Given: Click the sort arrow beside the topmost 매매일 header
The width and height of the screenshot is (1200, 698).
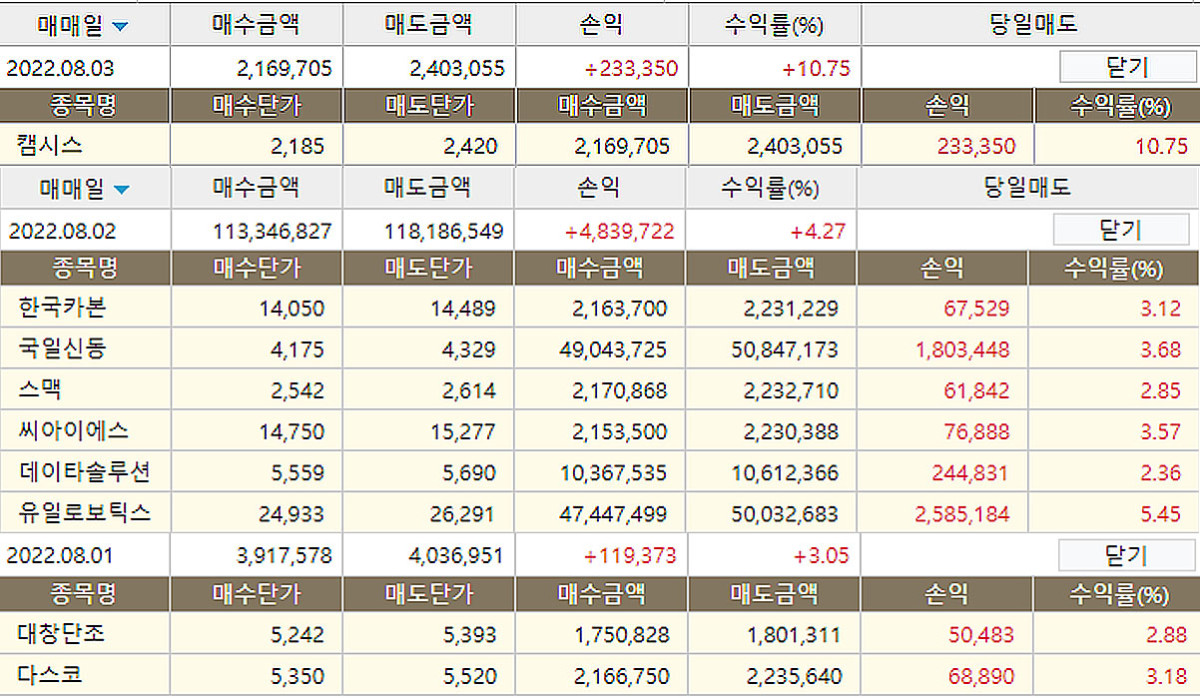Looking at the screenshot, I should (119, 27).
